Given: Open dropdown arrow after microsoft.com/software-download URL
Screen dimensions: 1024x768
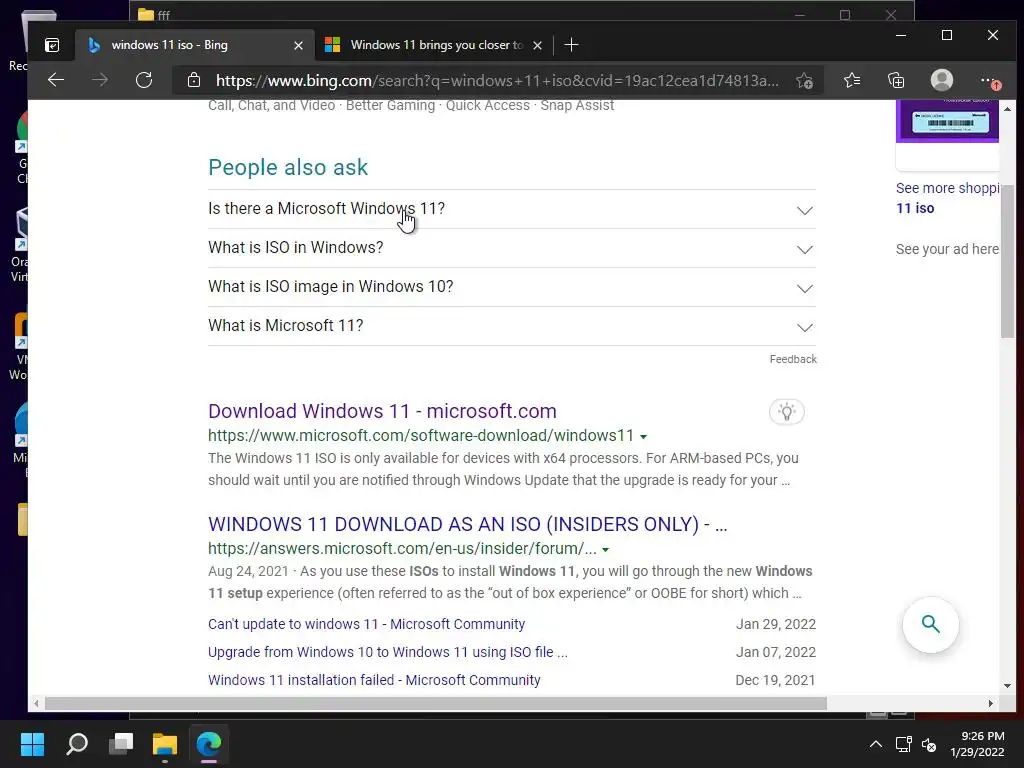Looking at the screenshot, I should pyautogui.click(x=643, y=437).
